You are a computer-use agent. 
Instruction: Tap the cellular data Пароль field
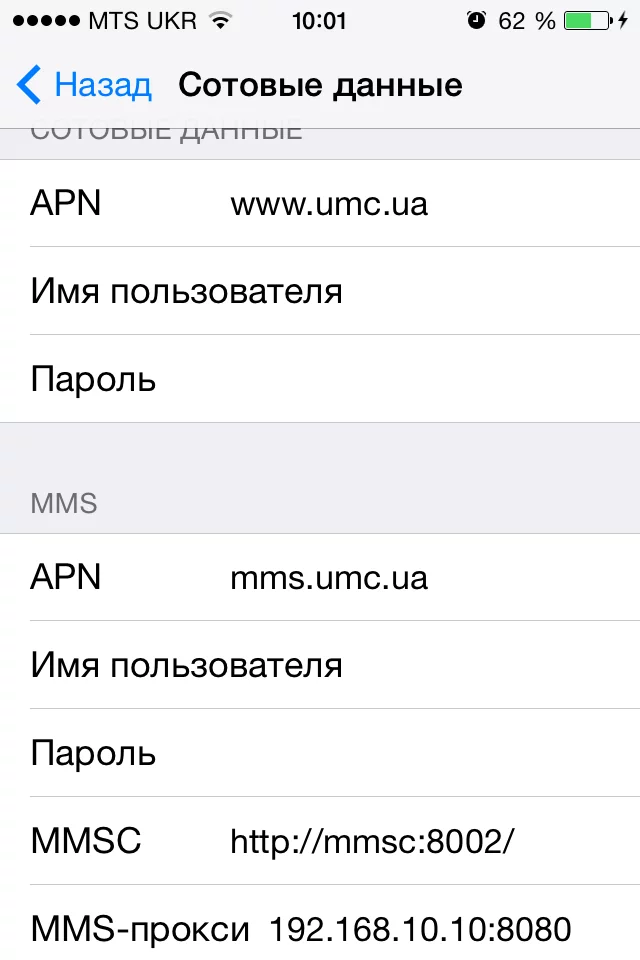[400, 380]
